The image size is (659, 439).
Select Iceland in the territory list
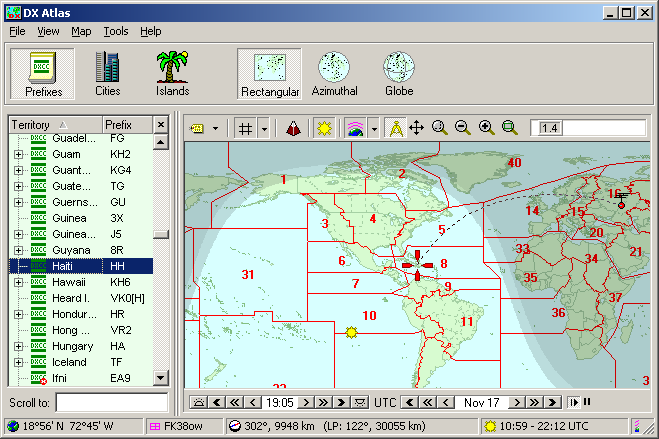coord(81,362)
